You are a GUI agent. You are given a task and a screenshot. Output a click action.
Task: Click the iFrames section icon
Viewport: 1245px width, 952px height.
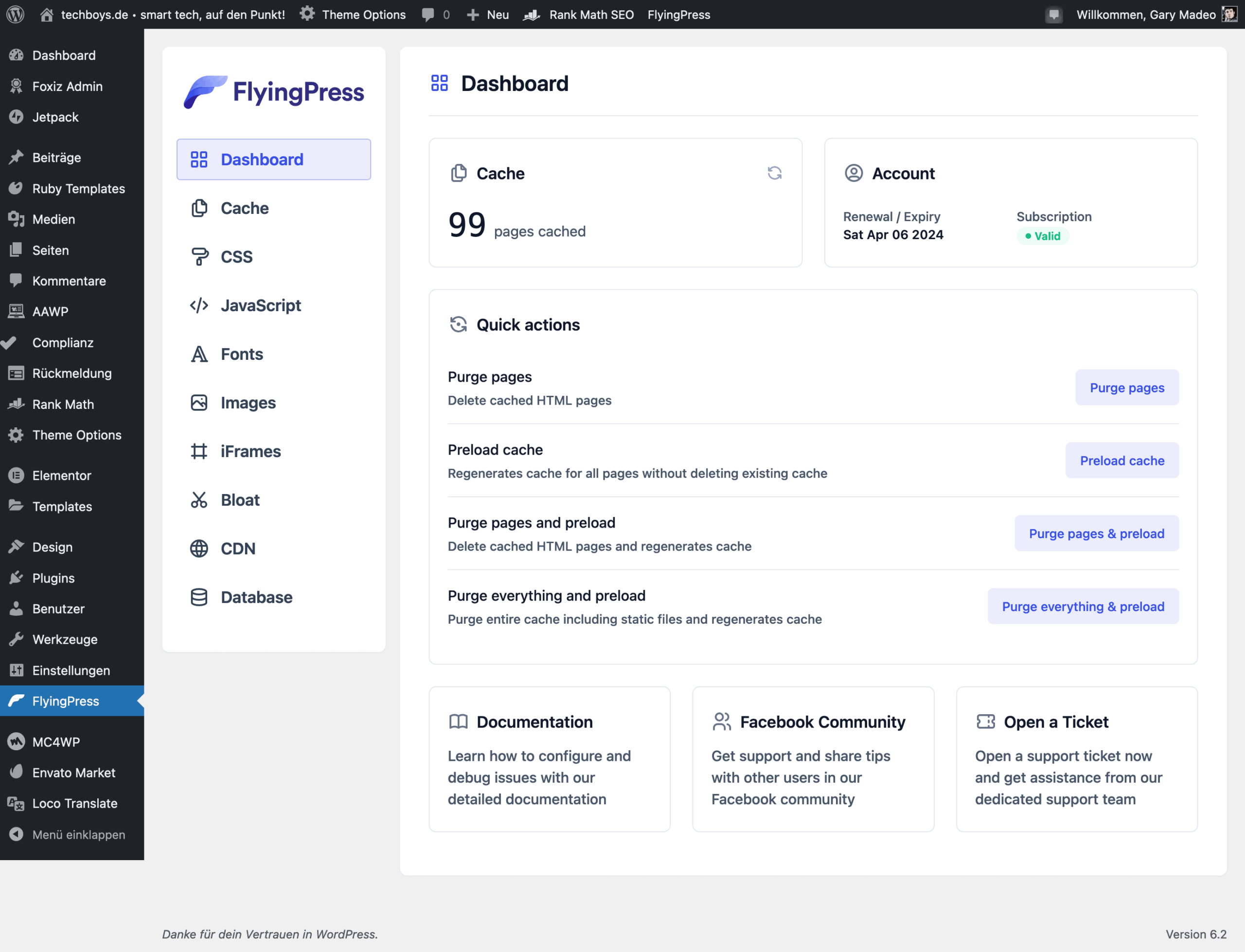click(x=199, y=451)
